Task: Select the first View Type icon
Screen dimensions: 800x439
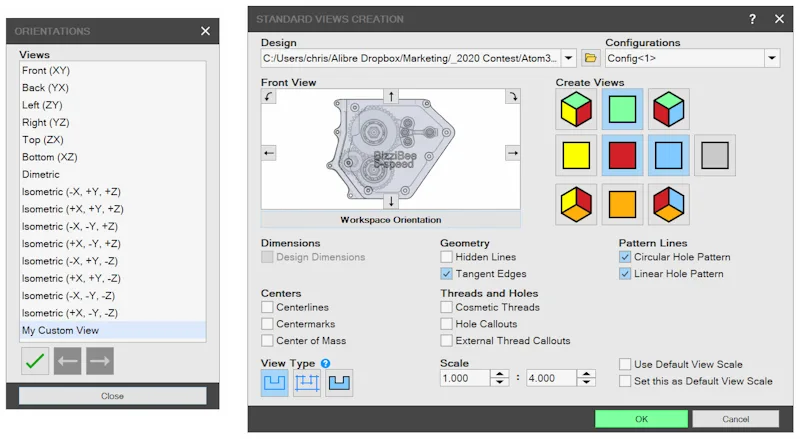Action: 274,383
